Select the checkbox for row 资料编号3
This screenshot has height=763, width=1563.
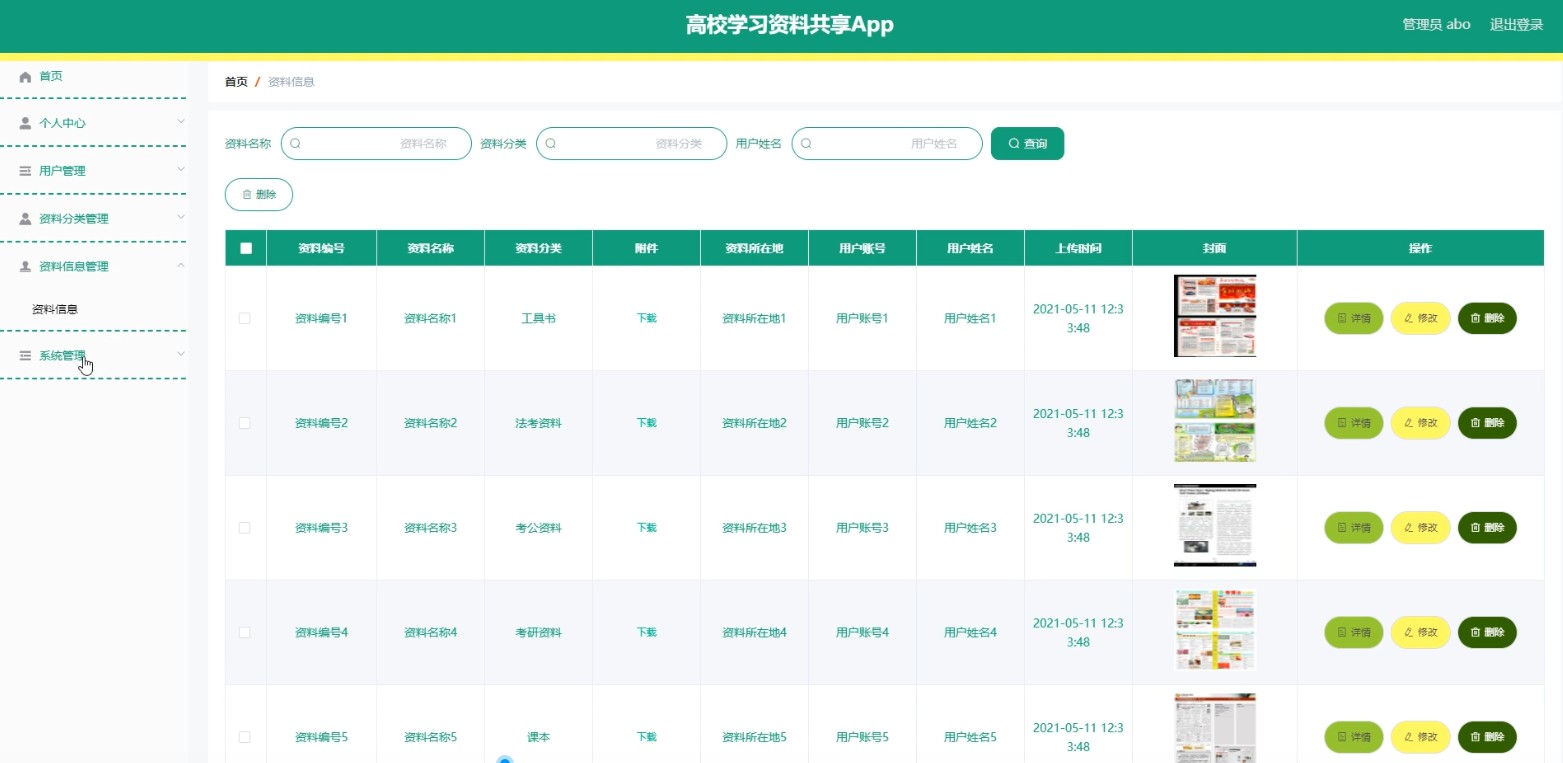click(x=245, y=527)
